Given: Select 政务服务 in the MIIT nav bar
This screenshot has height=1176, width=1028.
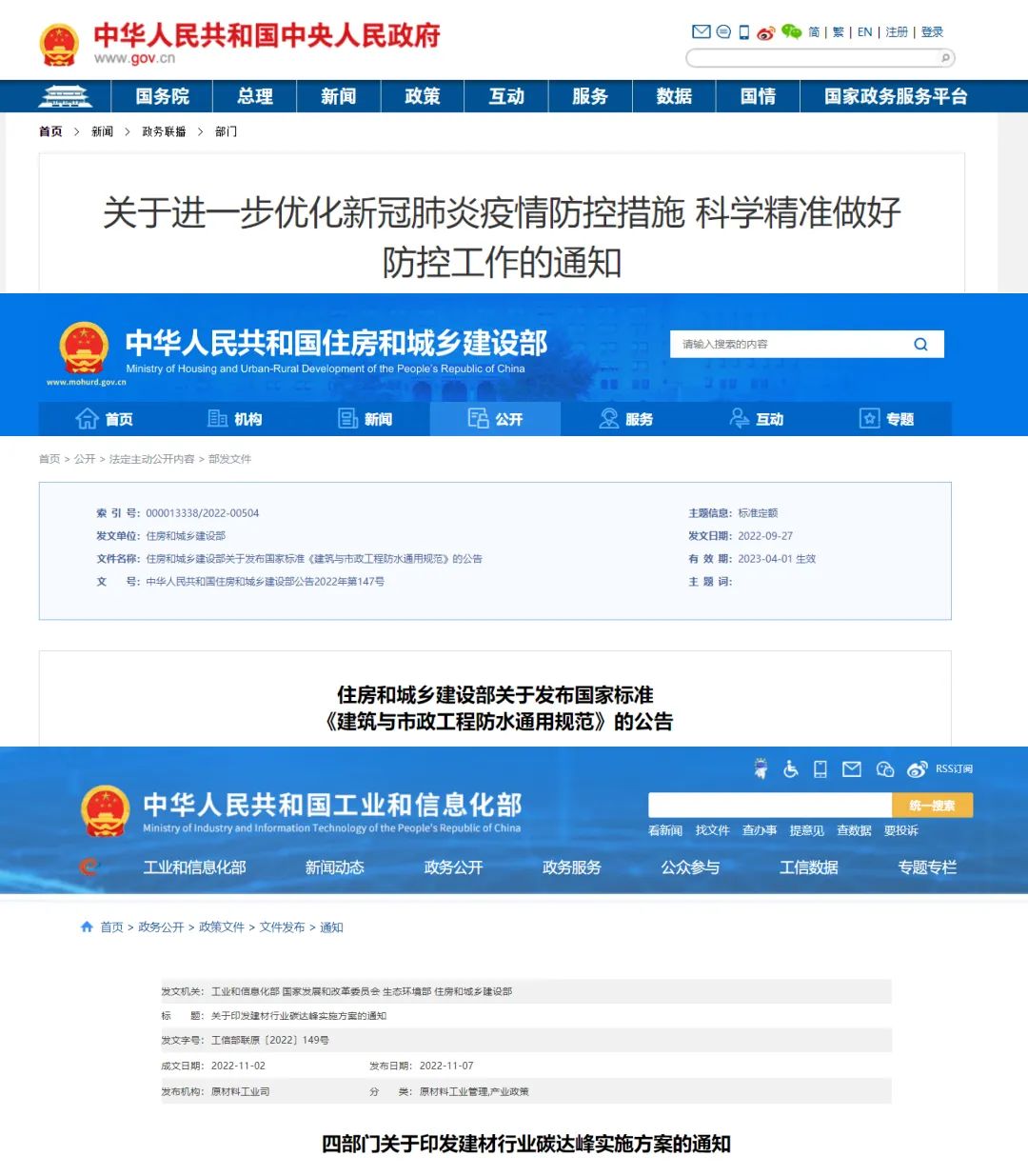Looking at the screenshot, I should coord(572,867).
